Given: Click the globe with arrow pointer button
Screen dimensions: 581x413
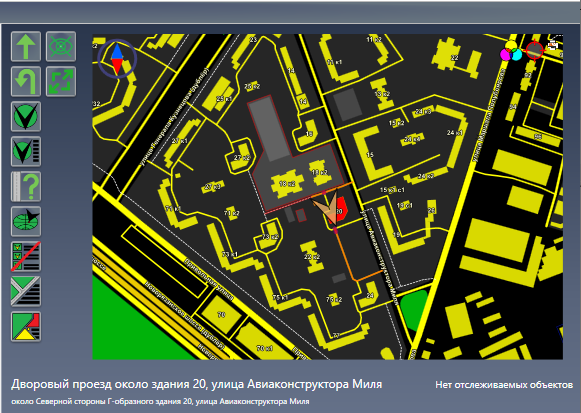Looking at the screenshot, I should click(x=26, y=222).
